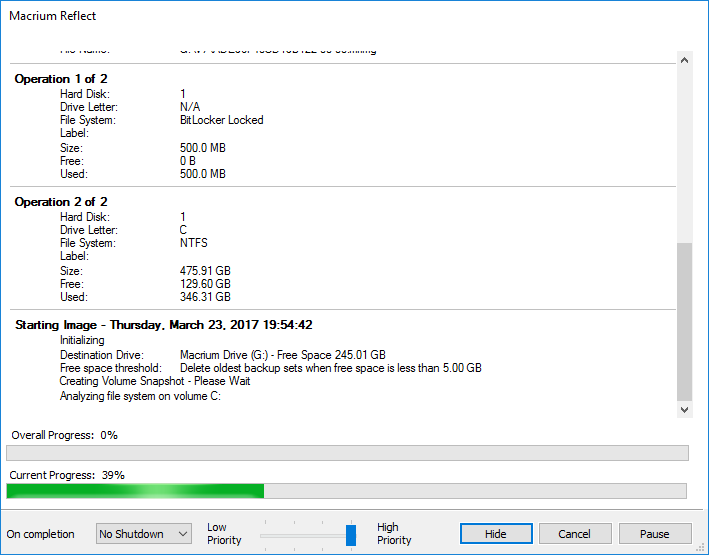
Task: Click the Macrium Reflect window title
Action: pyautogui.click(x=52, y=16)
